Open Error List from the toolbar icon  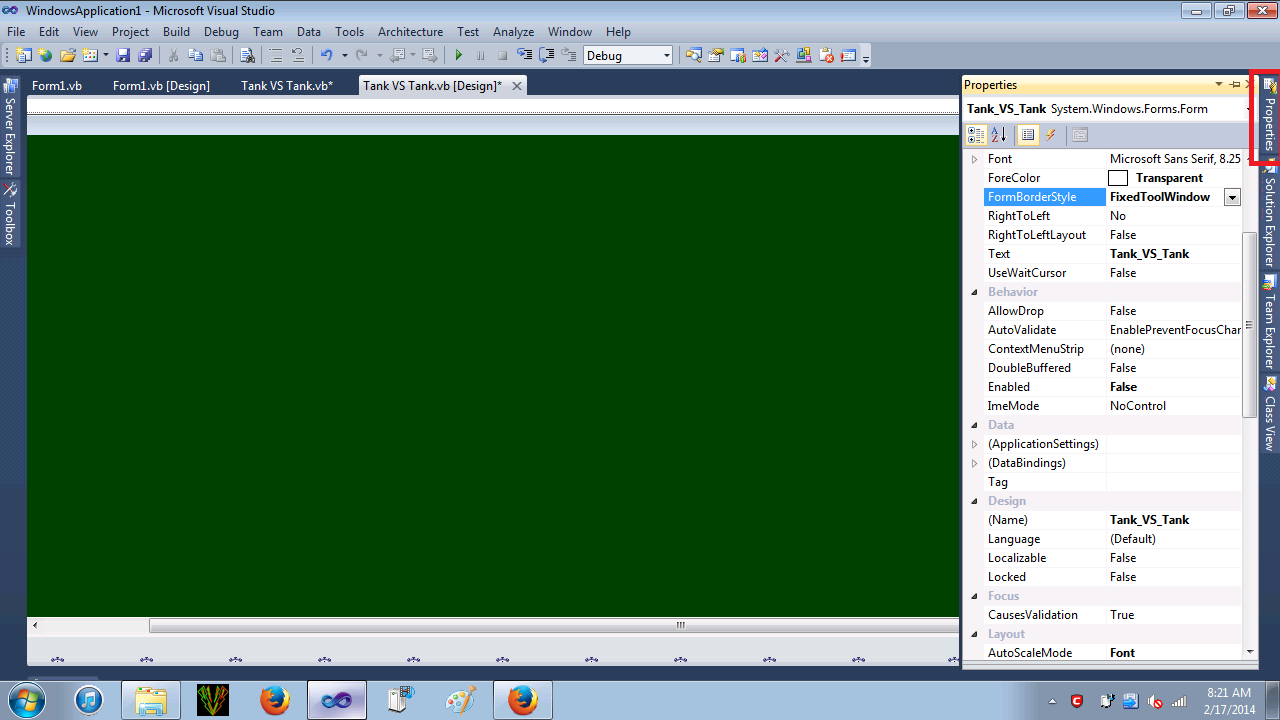[x=827, y=56]
